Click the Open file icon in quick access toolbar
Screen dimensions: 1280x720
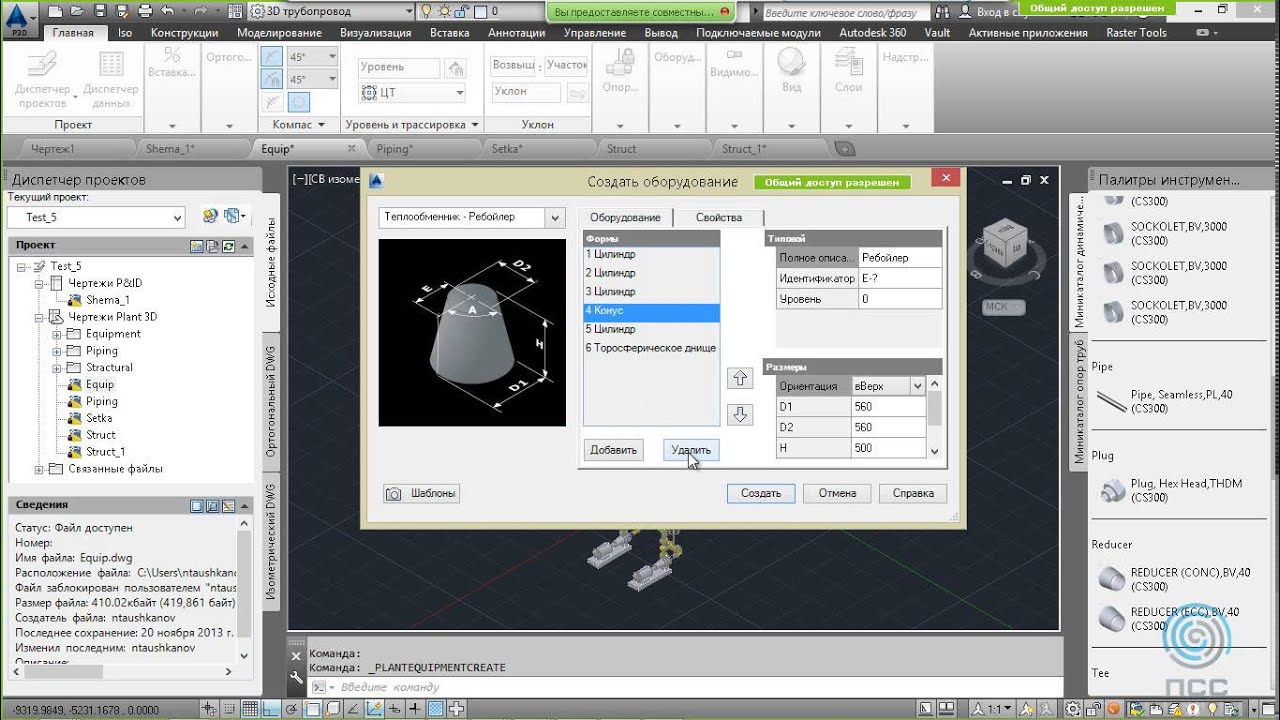tap(77, 11)
